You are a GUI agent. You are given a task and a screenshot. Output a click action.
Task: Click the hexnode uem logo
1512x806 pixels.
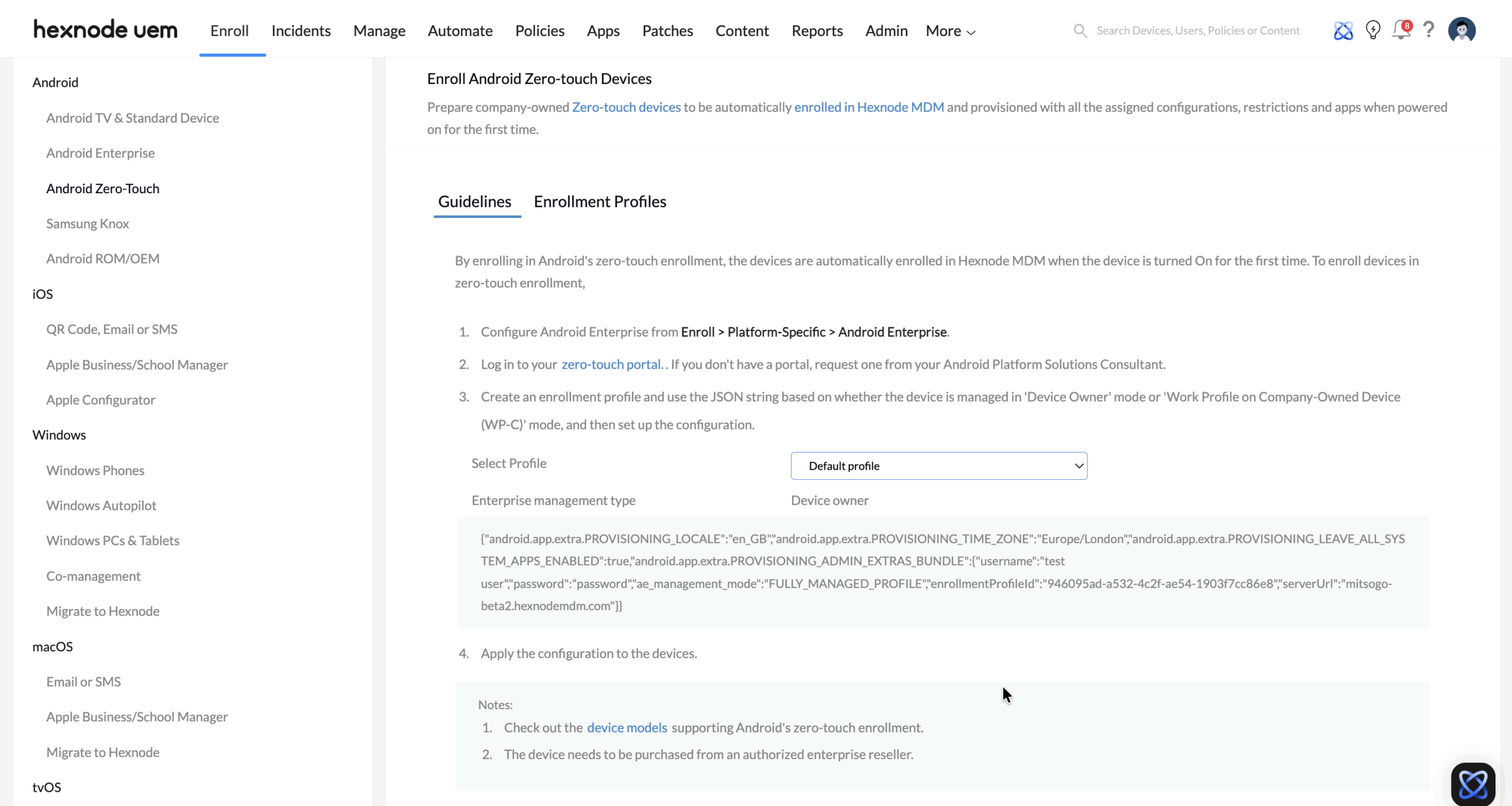coord(105,30)
